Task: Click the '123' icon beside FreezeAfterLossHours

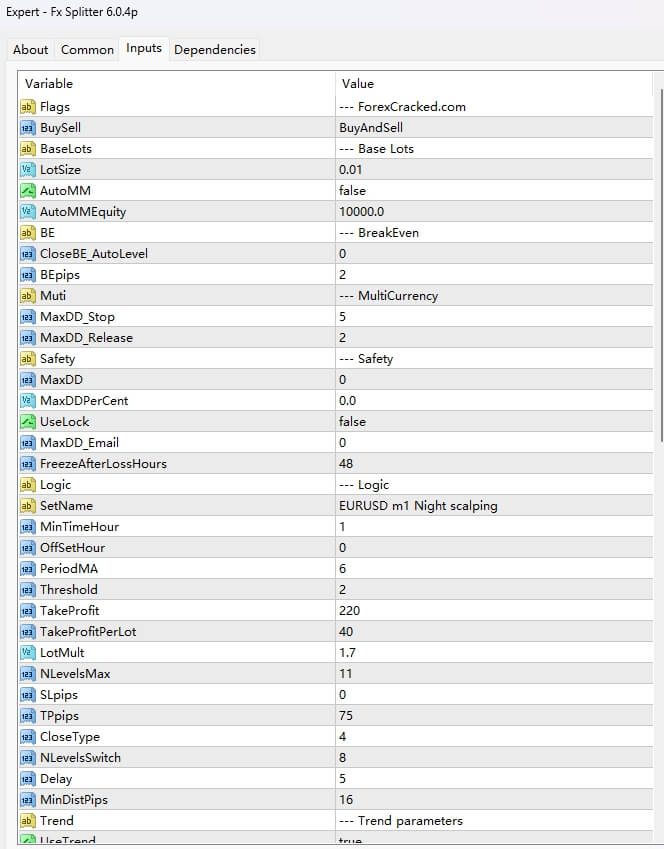Action: tap(27, 463)
